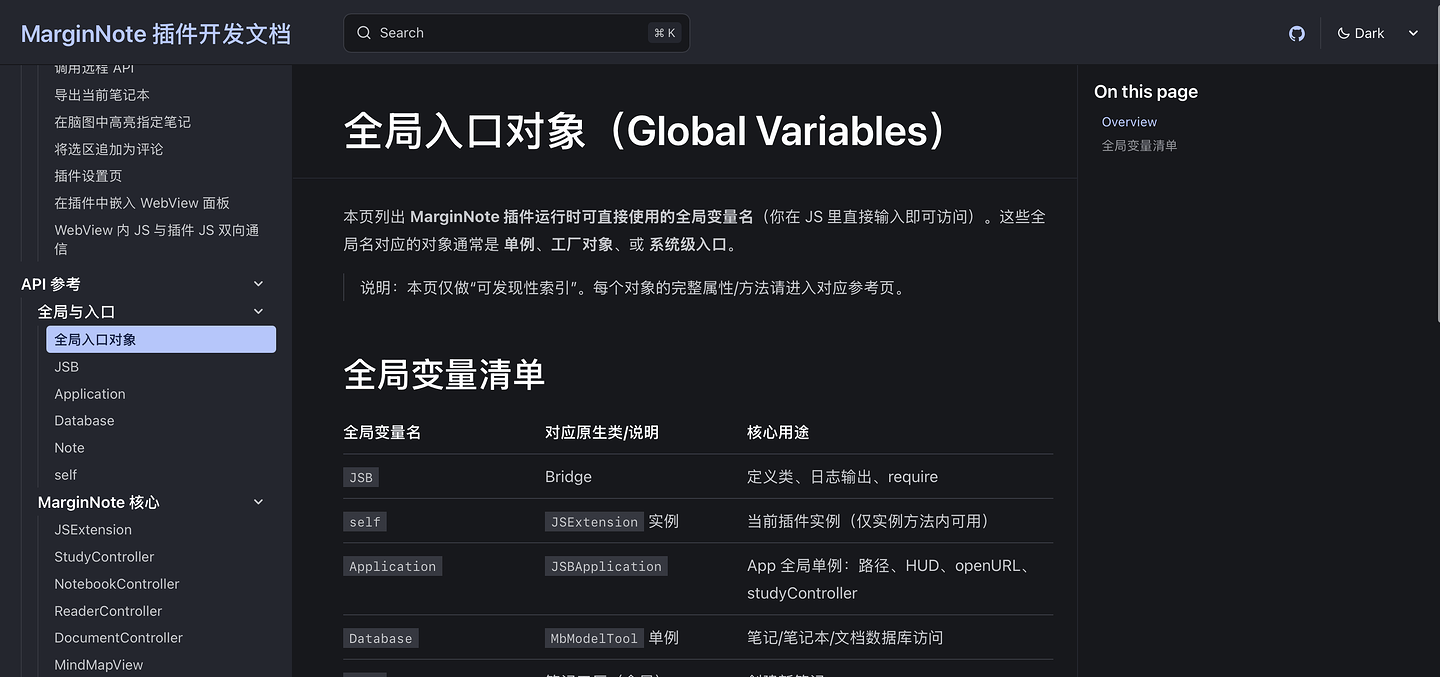The width and height of the screenshot is (1440, 677).
Task: Open 插件设置页 in the sidebar
Action: pyautogui.click(x=161, y=176)
